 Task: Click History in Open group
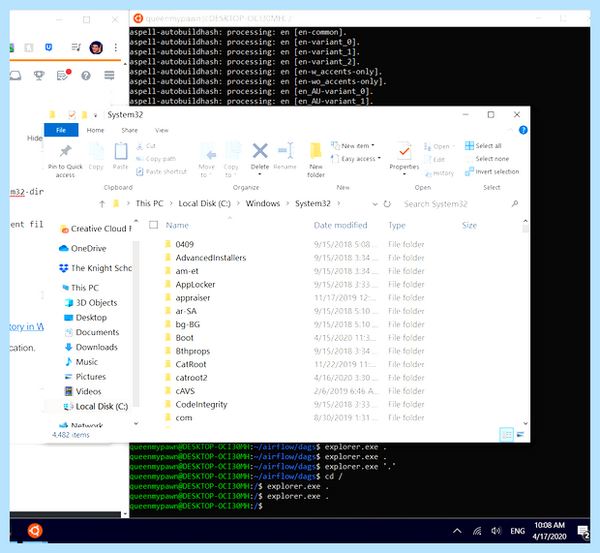tap(439, 173)
